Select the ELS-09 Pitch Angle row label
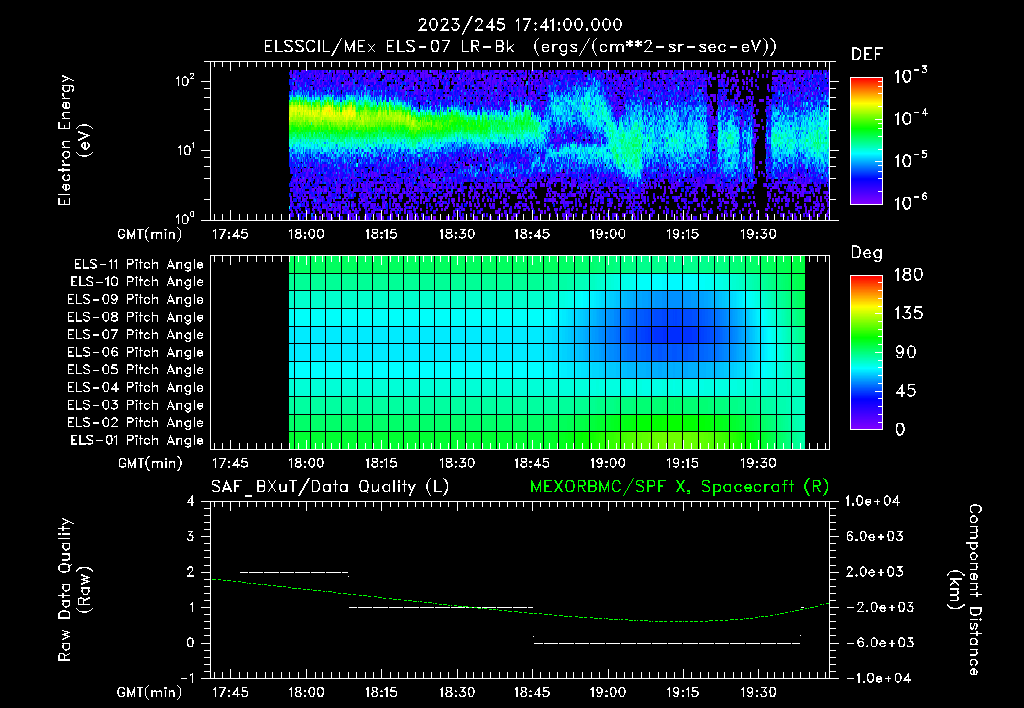 click(136, 299)
